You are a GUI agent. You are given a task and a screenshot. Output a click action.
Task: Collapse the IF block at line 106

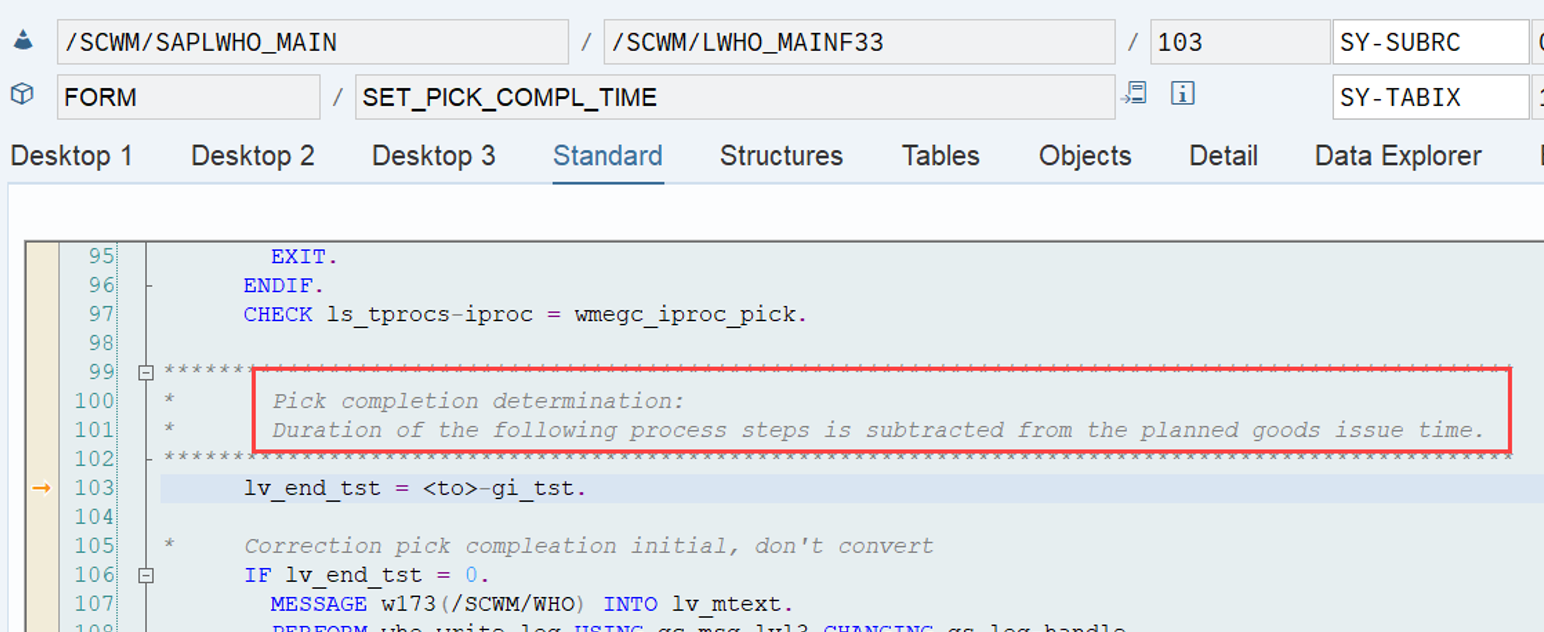coord(146,575)
